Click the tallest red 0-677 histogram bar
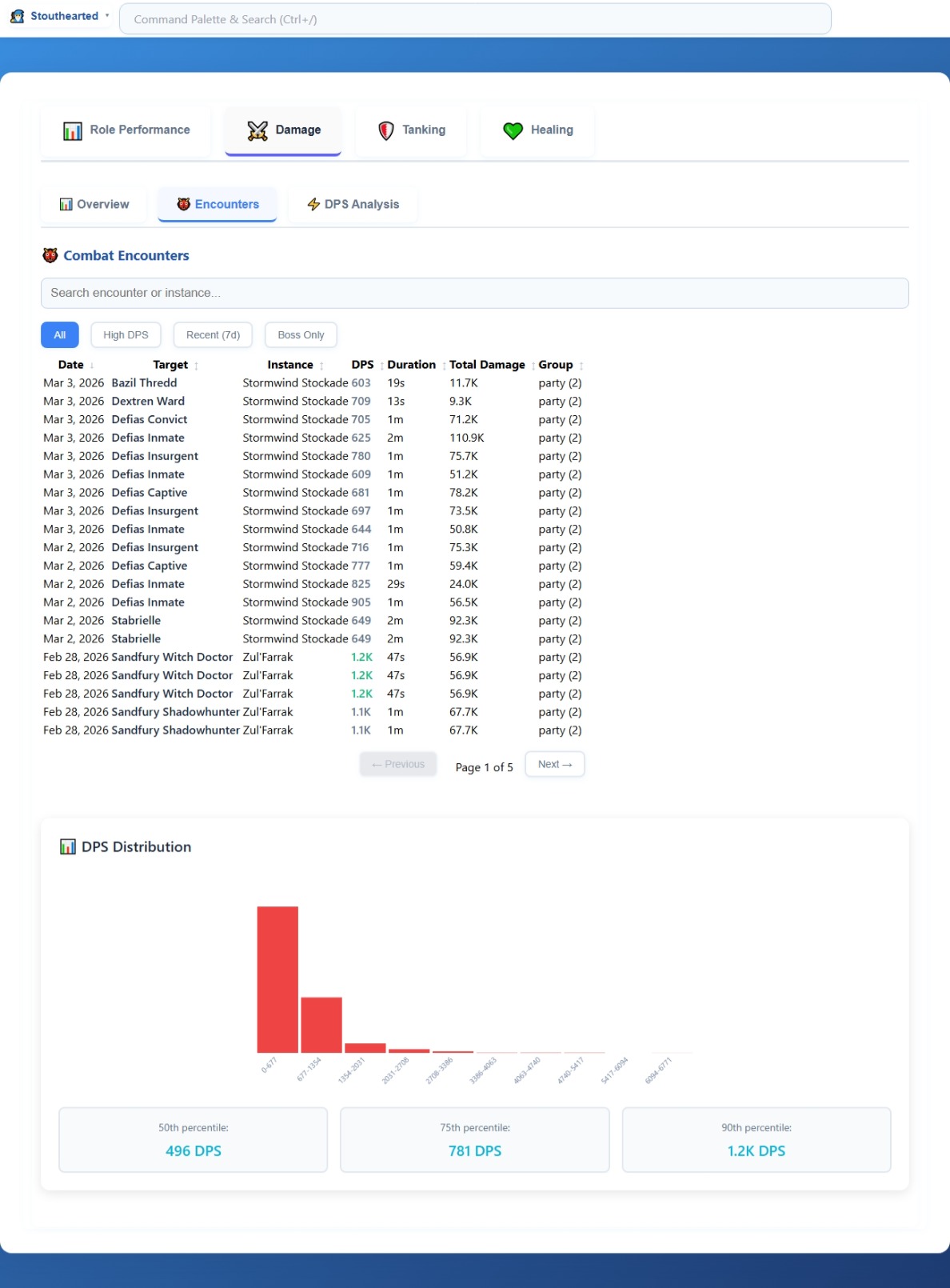The image size is (950, 1288). click(277, 979)
